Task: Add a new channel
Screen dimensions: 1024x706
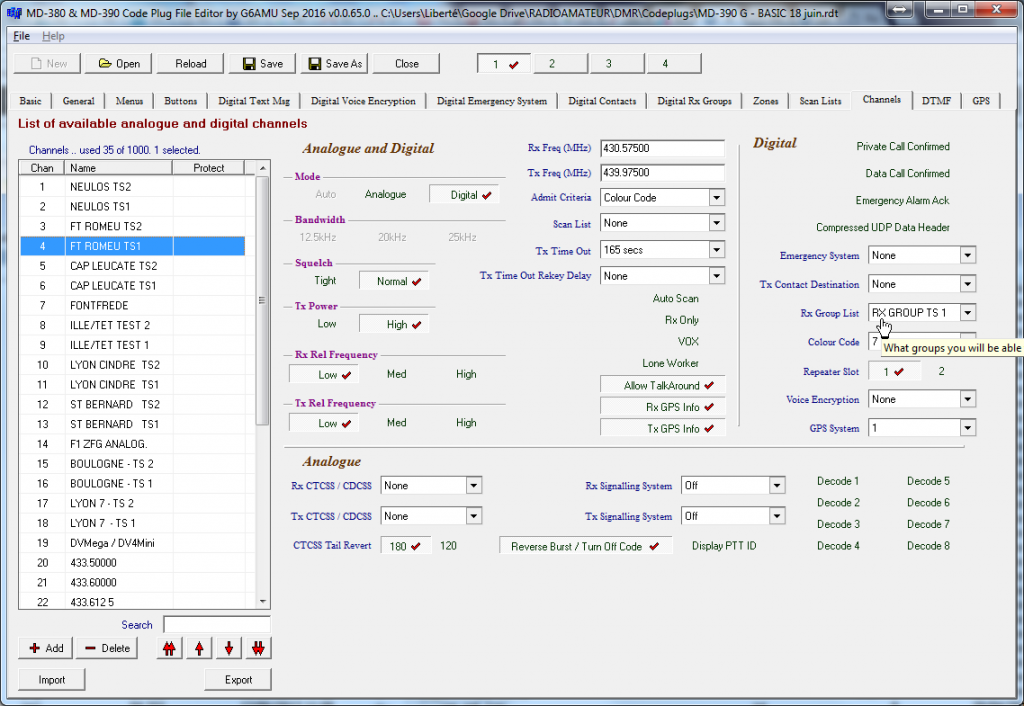Action: pyautogui.click(x=46, y=649)
